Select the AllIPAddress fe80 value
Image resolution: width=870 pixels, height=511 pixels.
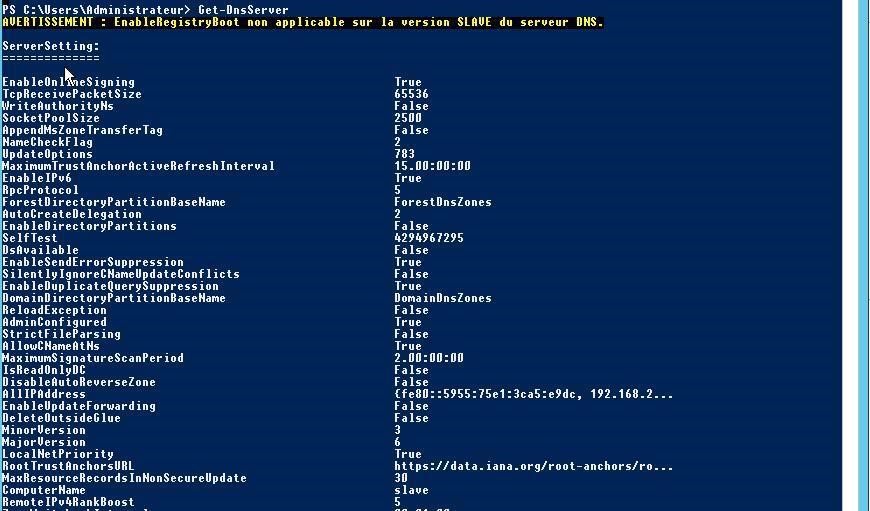[533, 394]
